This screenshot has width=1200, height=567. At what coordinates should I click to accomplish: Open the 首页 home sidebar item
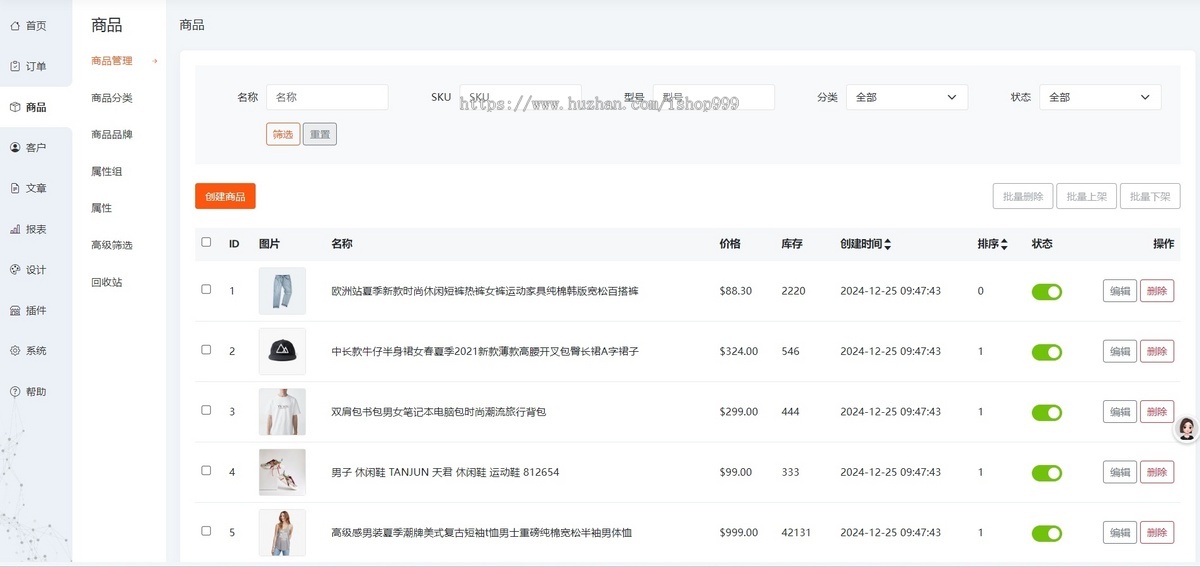pos(29,25)
